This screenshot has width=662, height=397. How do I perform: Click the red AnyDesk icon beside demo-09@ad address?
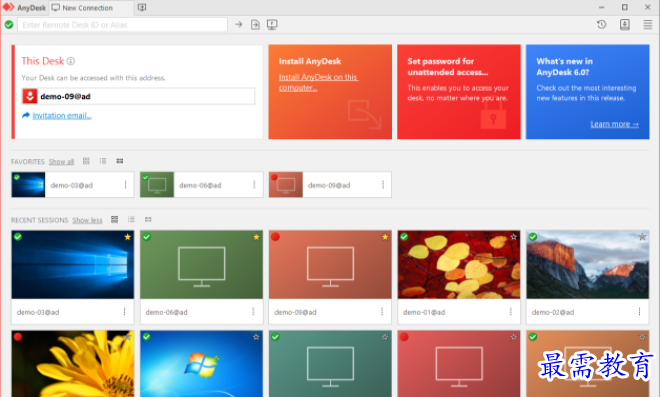point(30,96)
